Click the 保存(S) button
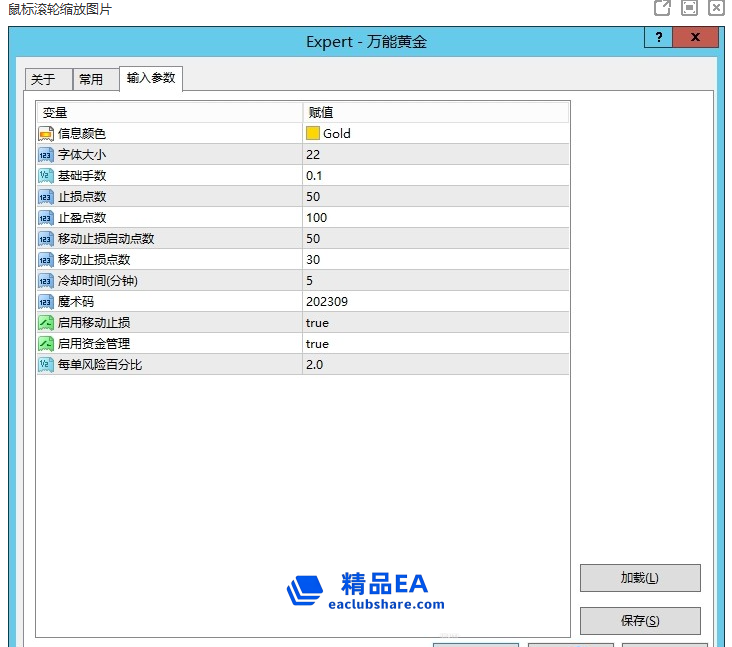The image size is (732, 647). click(640, 621)
